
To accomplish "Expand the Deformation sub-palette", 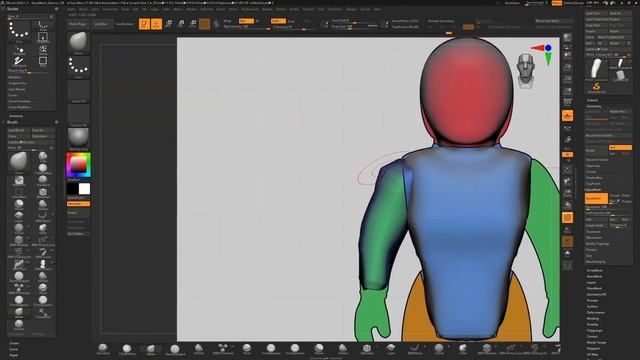I will pyautogui.click(x=596, y=312).
